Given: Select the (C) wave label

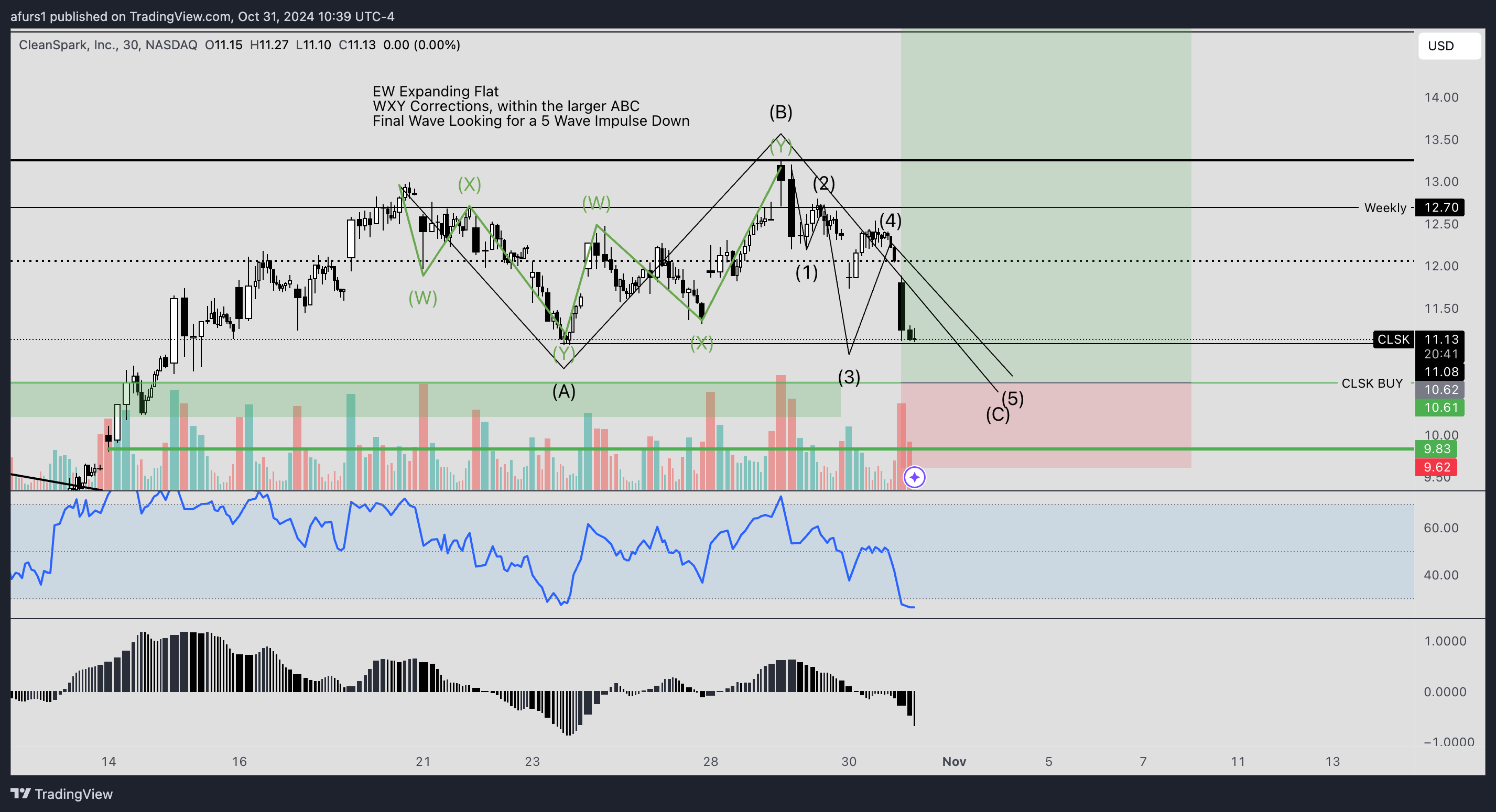Looking at the screenshot, I should [x=997, y=414].
